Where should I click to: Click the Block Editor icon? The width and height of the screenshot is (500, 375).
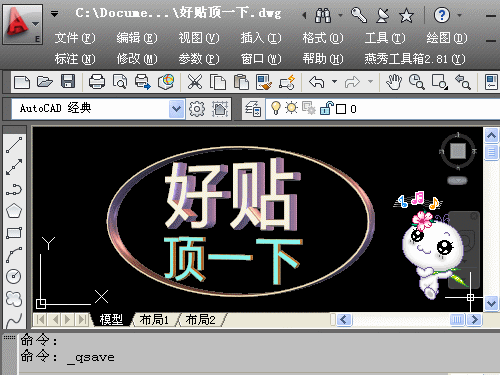[287, 82]
